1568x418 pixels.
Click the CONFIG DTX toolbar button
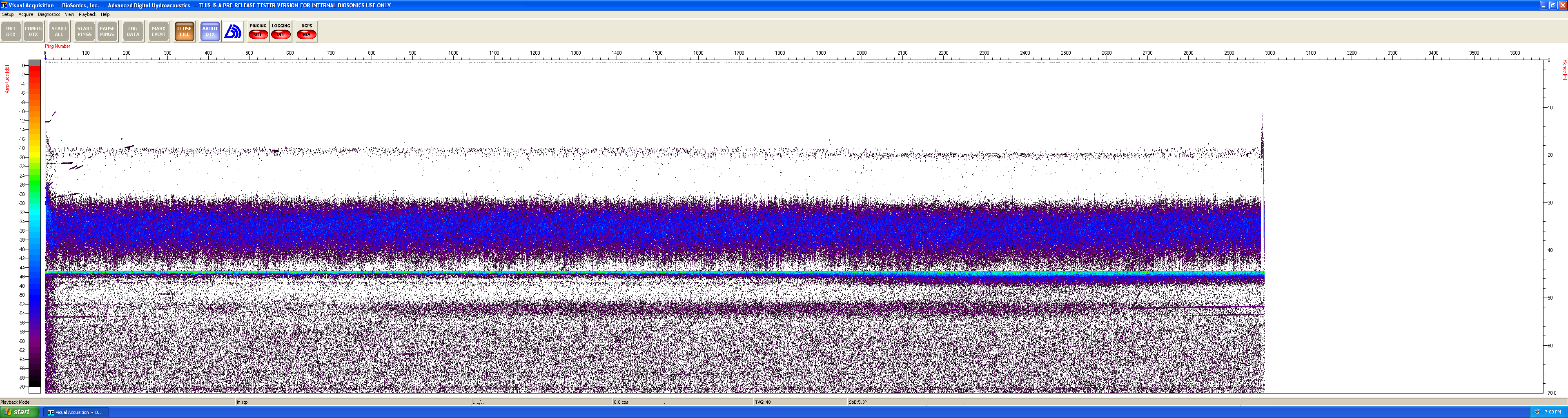click(33, 32)
